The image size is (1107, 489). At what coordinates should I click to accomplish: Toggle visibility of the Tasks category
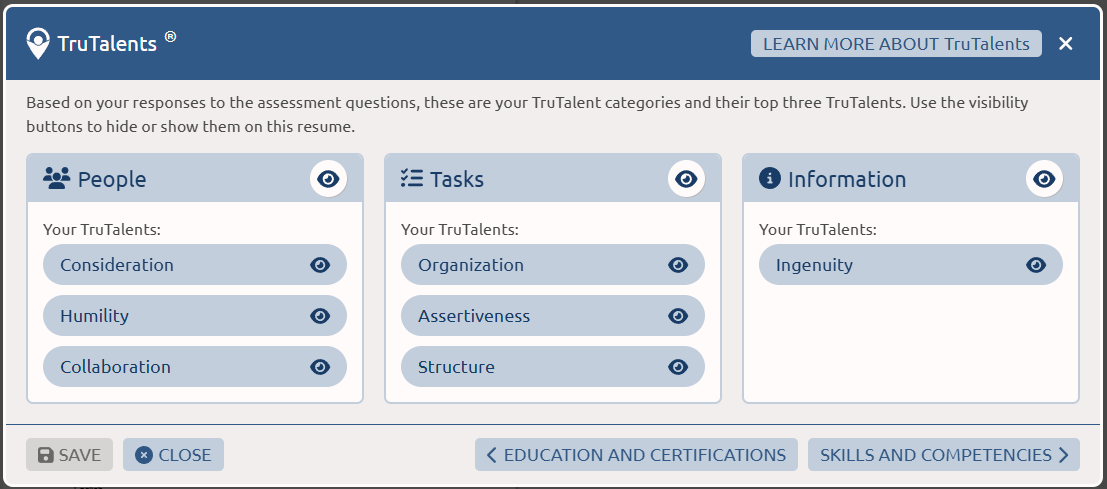point(686,179)
